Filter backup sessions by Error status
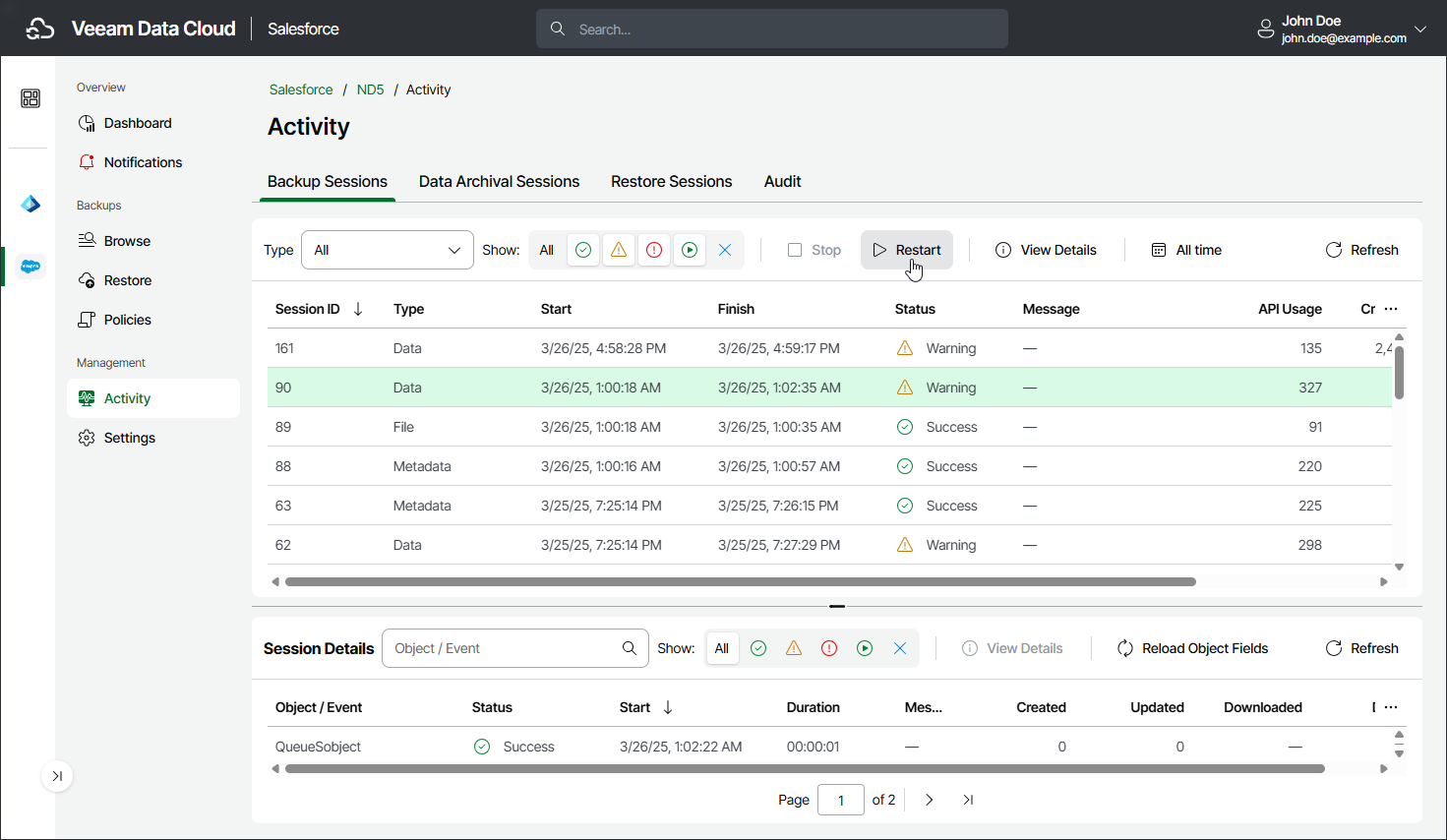This screenshot has width=1447, height=840. click(654, 250)
